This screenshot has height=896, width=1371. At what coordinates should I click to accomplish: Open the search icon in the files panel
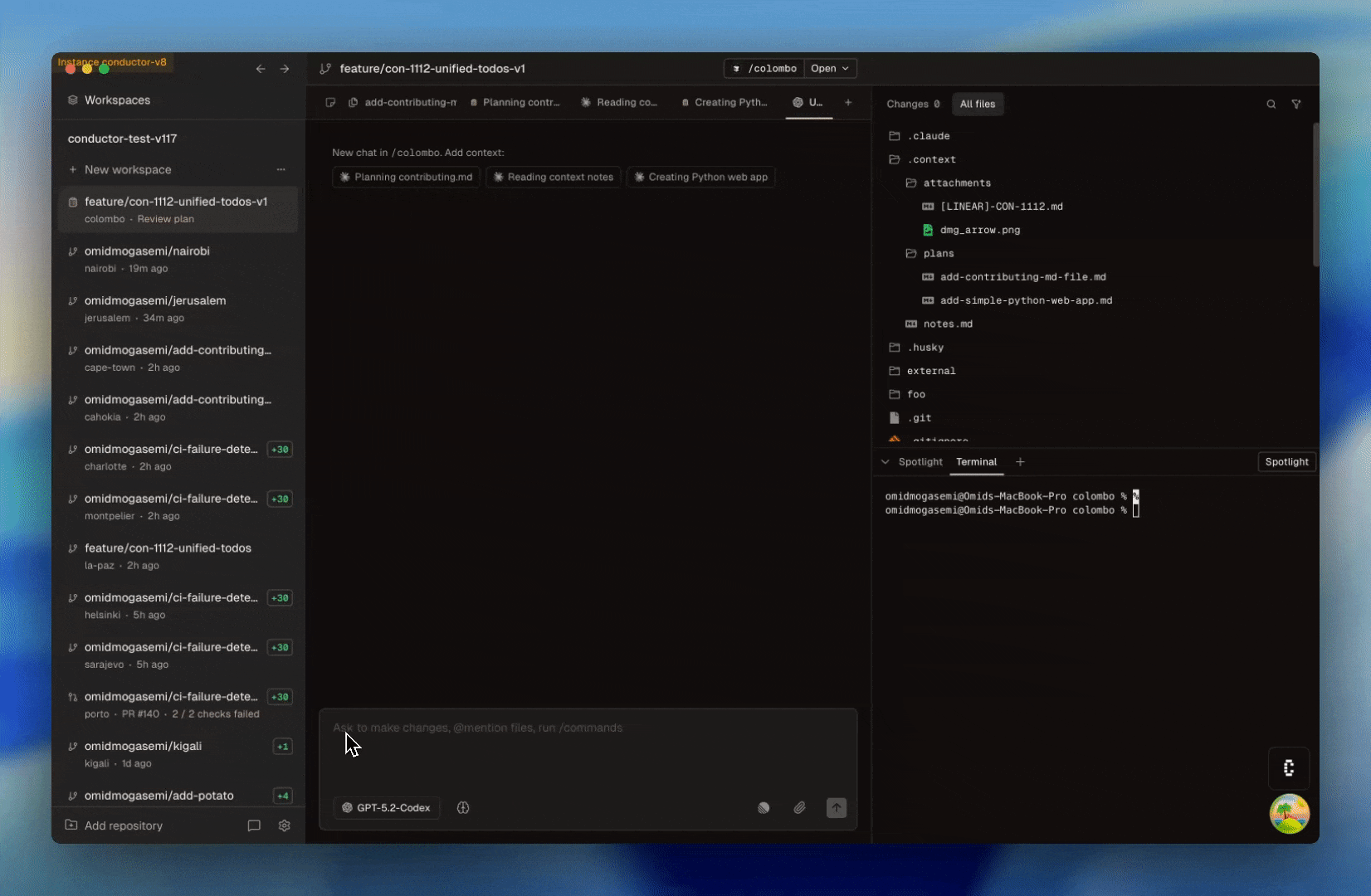coord(1271,104)
